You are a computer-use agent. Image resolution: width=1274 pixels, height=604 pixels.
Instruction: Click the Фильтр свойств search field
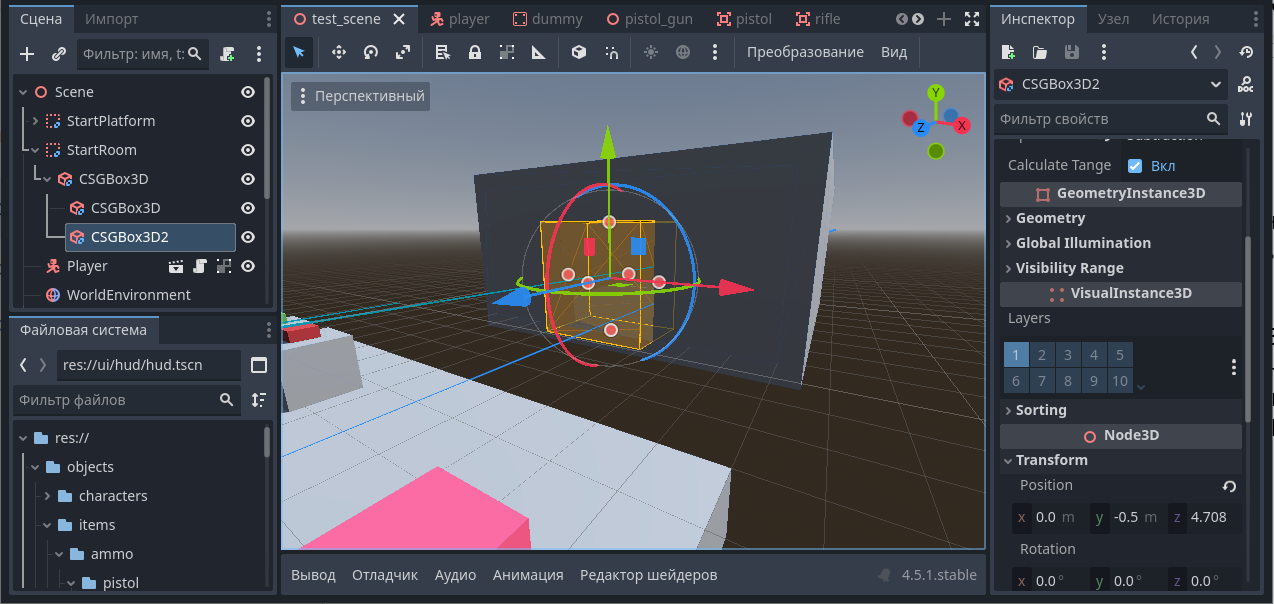point(1100,119)
